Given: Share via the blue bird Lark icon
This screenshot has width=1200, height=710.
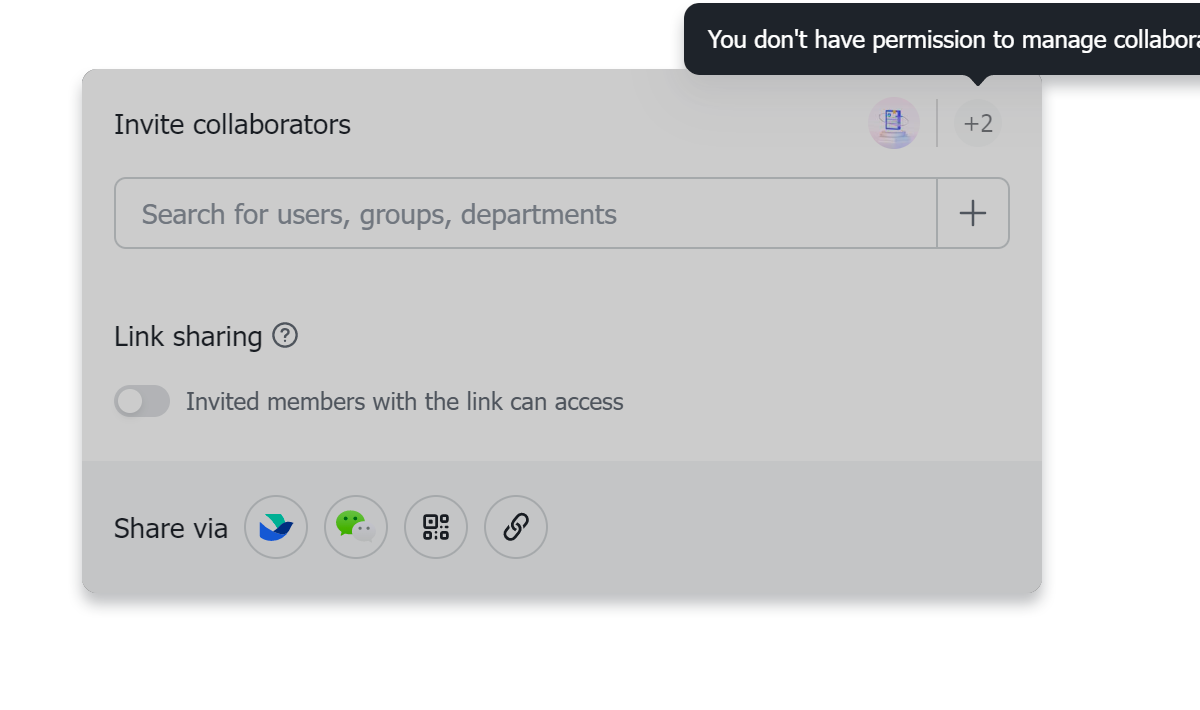Looking at the screenshot, I should coord(276,527).
